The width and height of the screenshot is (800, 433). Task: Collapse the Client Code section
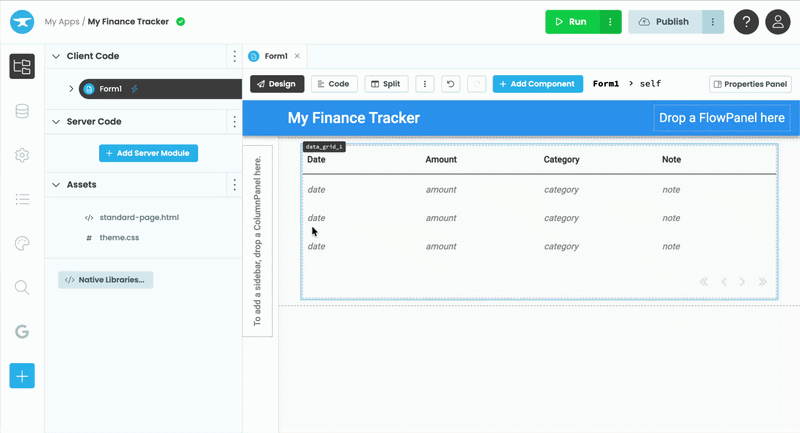coord(56,56)
